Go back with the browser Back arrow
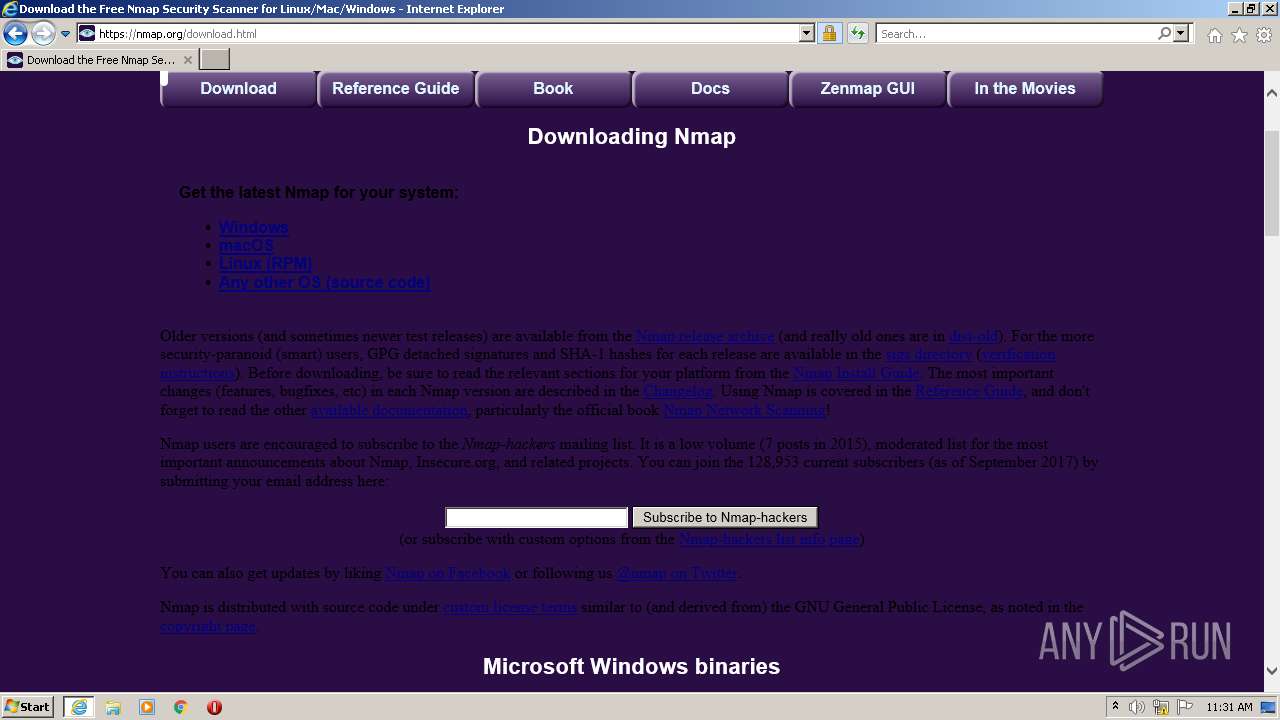The image size is (1280, 720). 15,34
